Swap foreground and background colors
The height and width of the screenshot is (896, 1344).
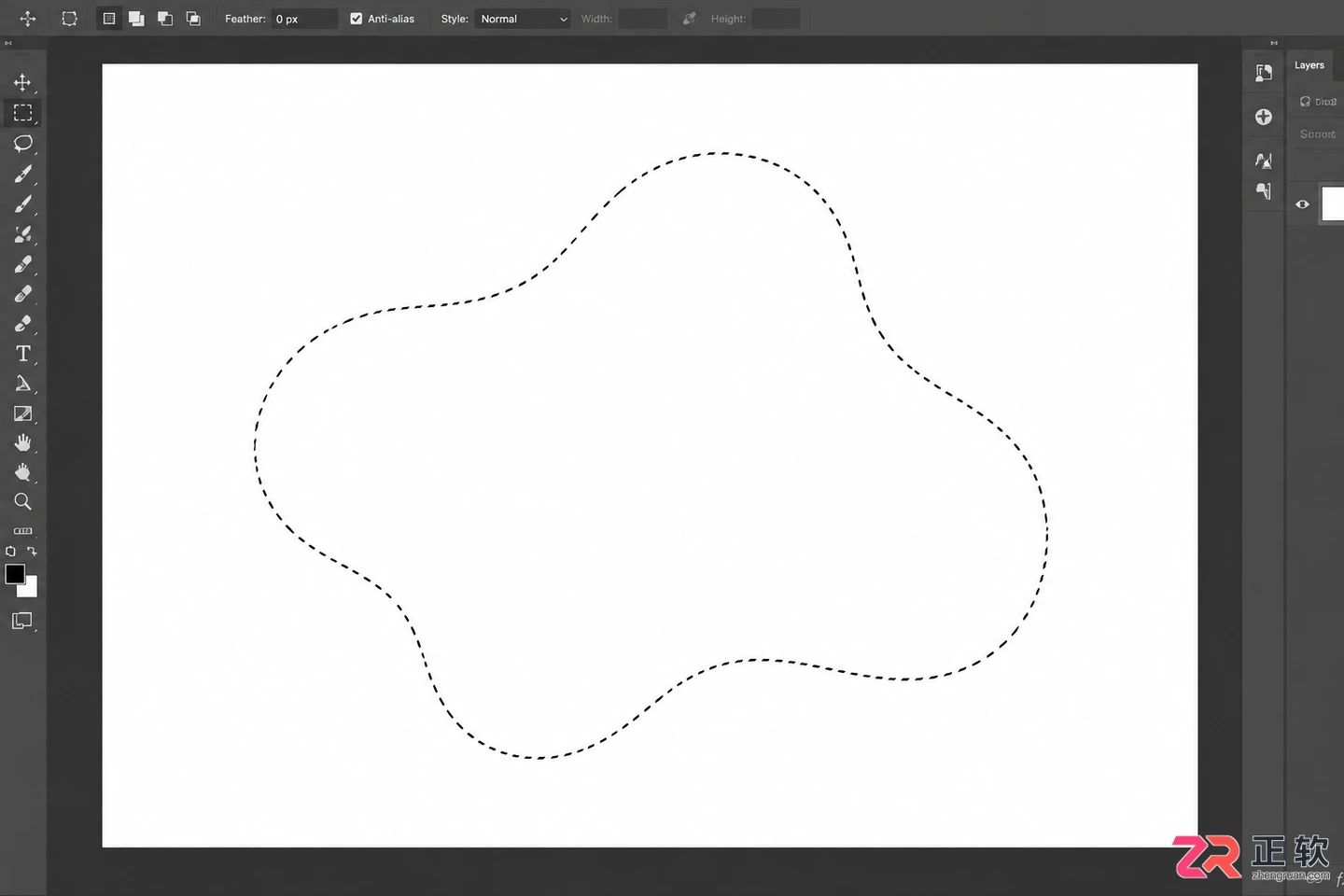32,552
